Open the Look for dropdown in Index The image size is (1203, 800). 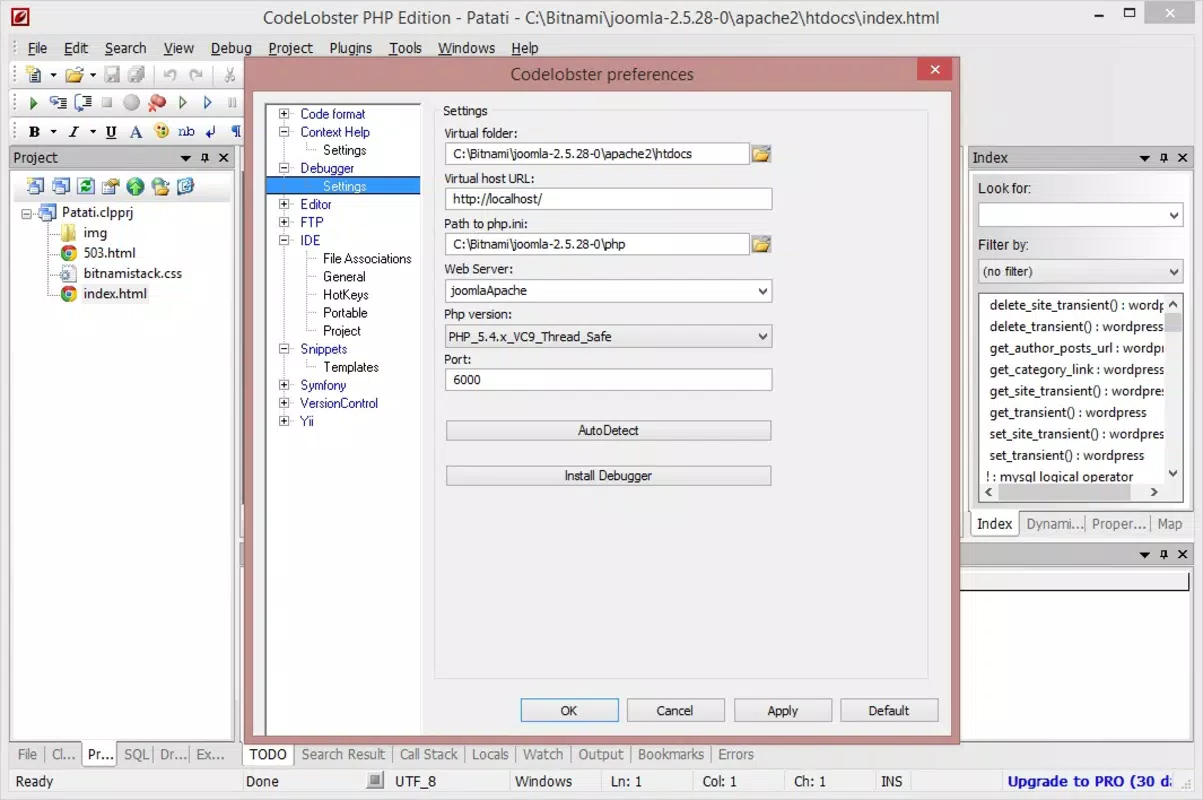point(1174,215)
